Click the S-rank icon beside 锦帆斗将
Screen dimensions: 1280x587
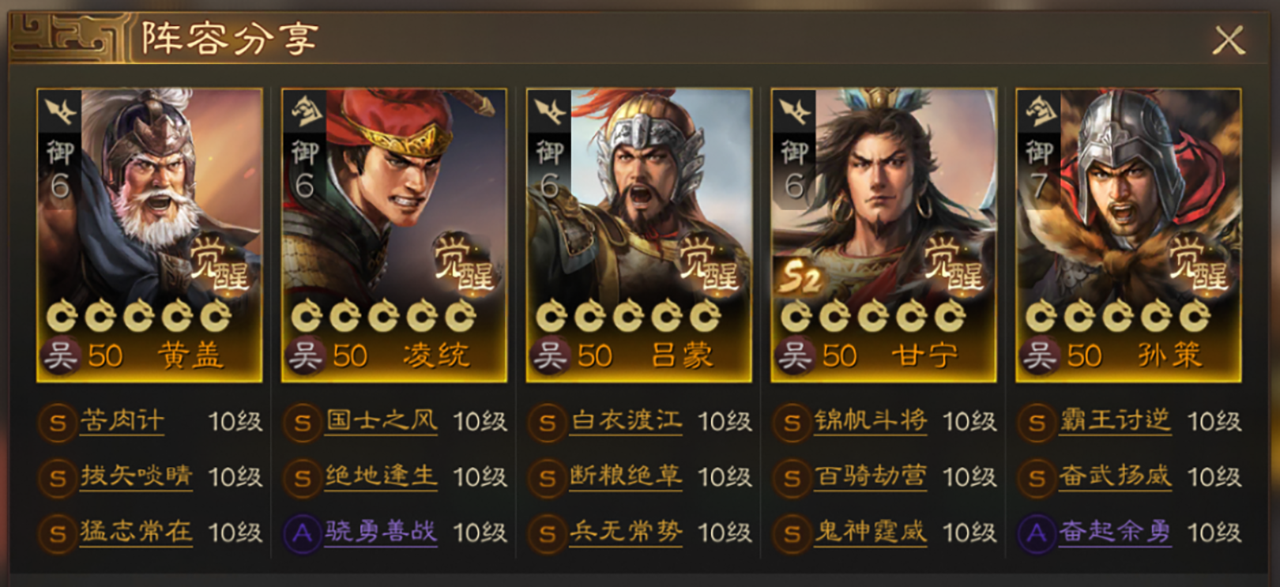point(791,423)
